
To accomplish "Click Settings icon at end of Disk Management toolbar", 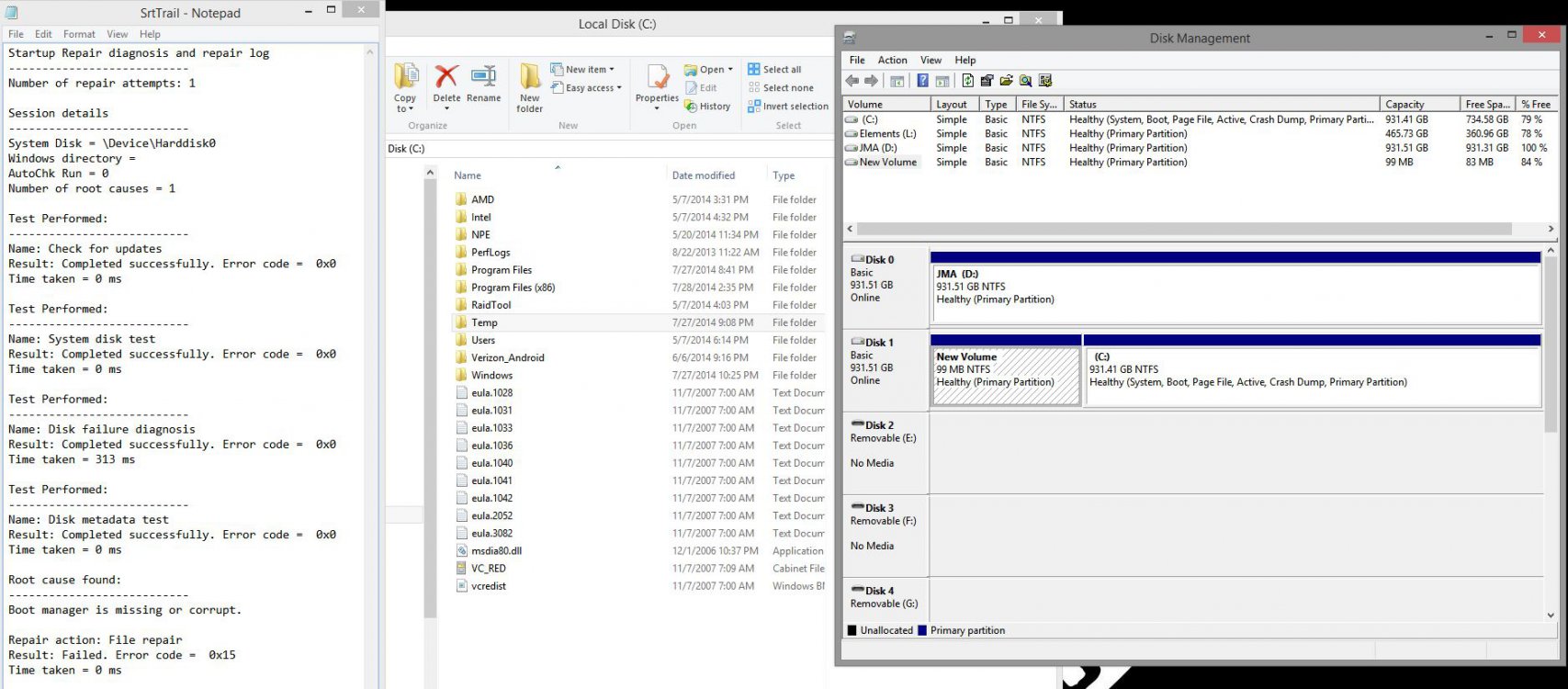I will [1045, 81].
